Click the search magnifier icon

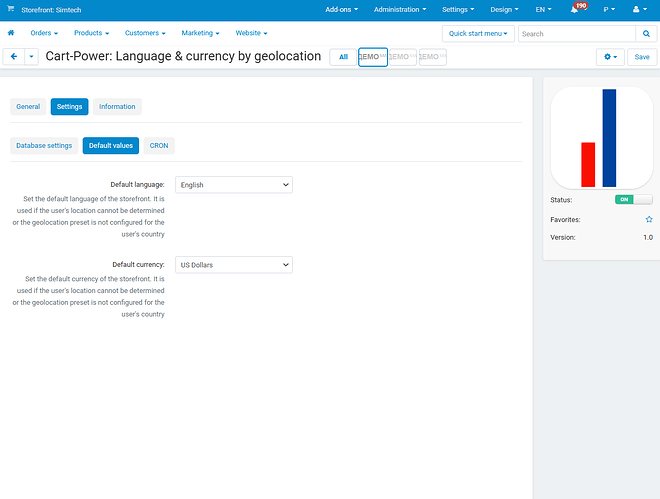pos(646,34)
